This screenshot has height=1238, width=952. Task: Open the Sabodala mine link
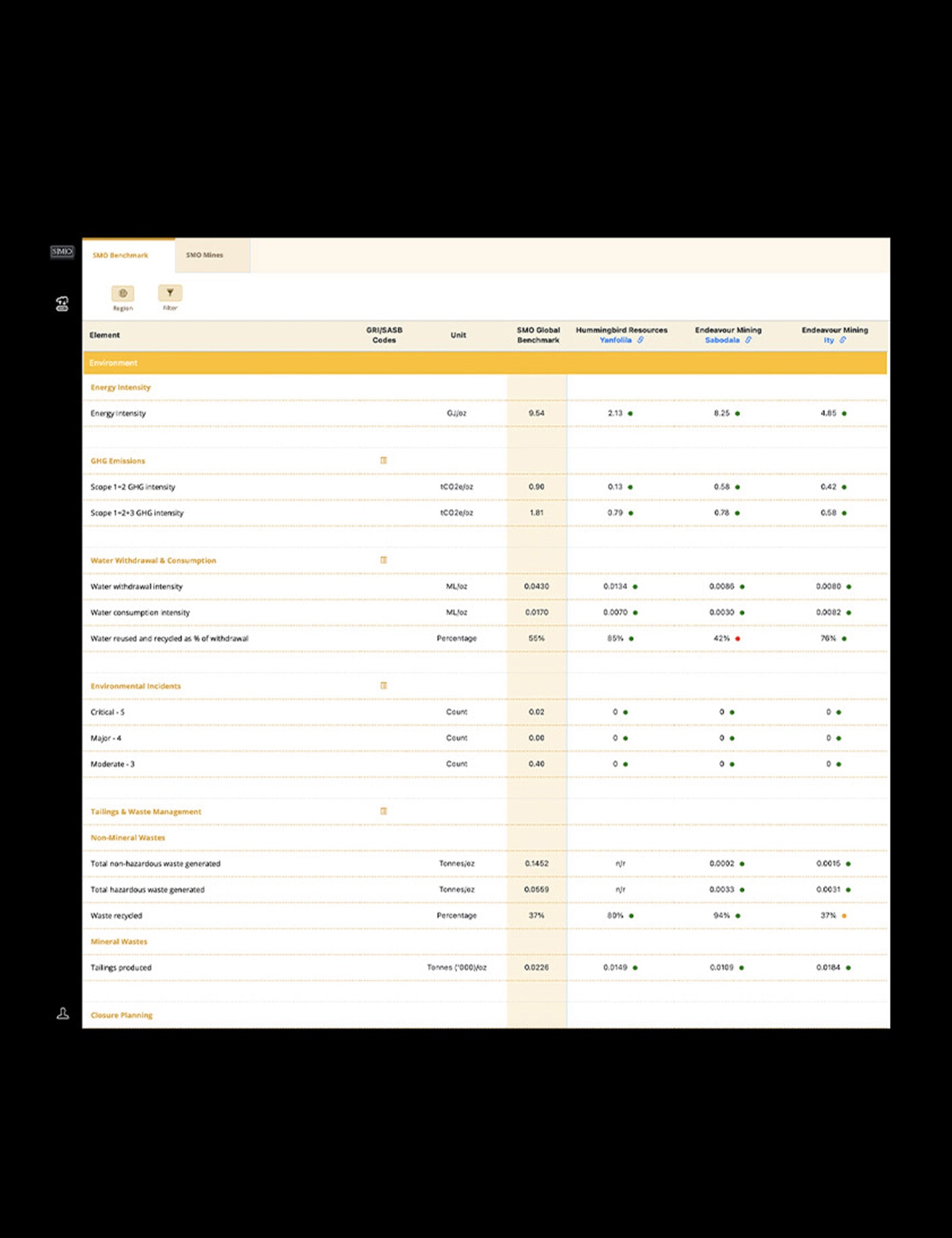click(722, 340)
